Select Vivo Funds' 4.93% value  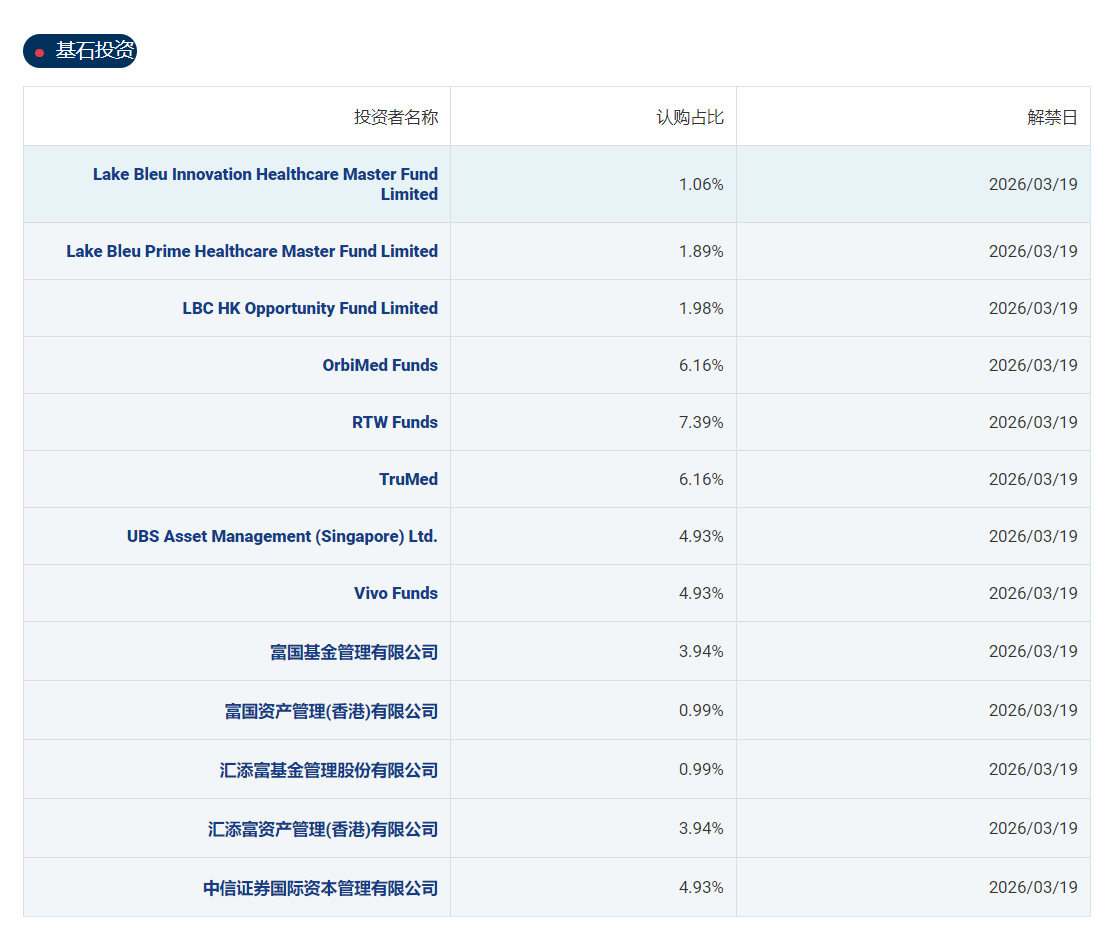[x=701, y=593]
